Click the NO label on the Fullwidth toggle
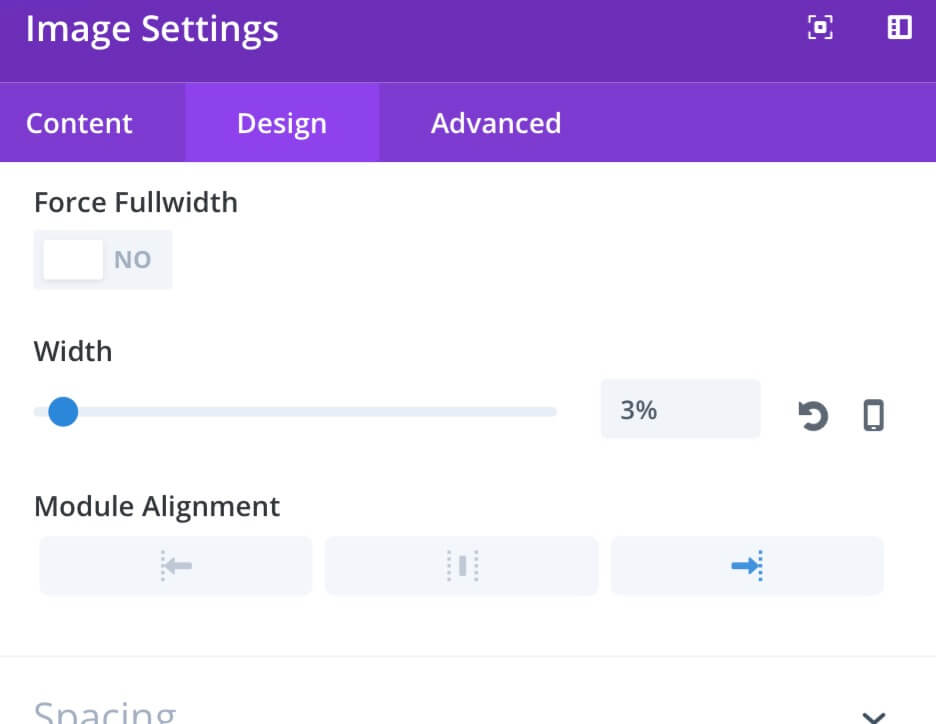This screenshot has height=724, width=936. 133,260
